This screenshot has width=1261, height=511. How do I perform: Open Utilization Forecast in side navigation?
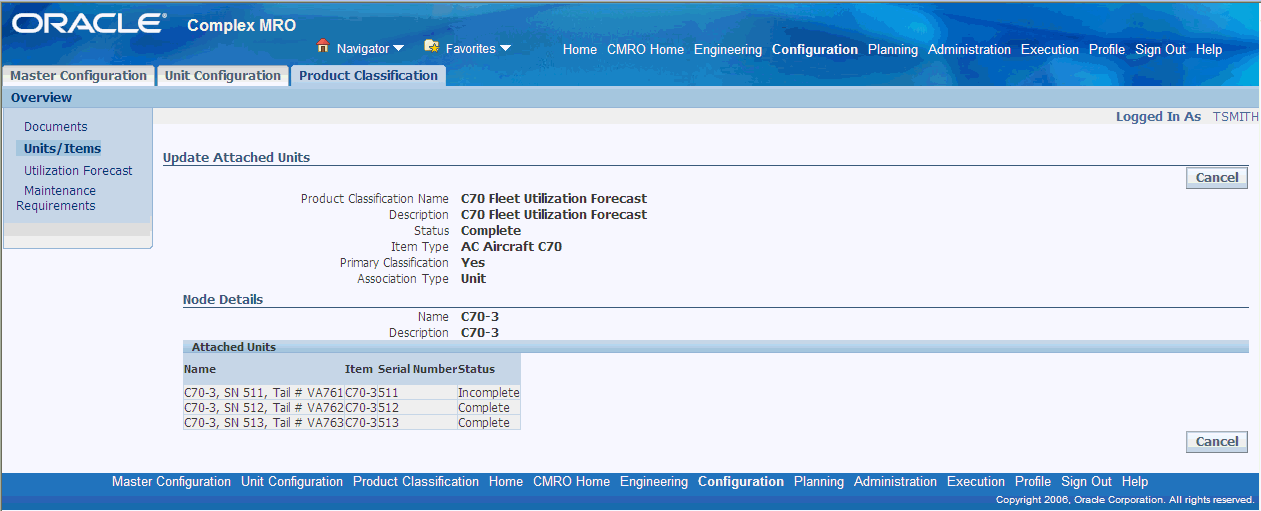click(78, 171)
